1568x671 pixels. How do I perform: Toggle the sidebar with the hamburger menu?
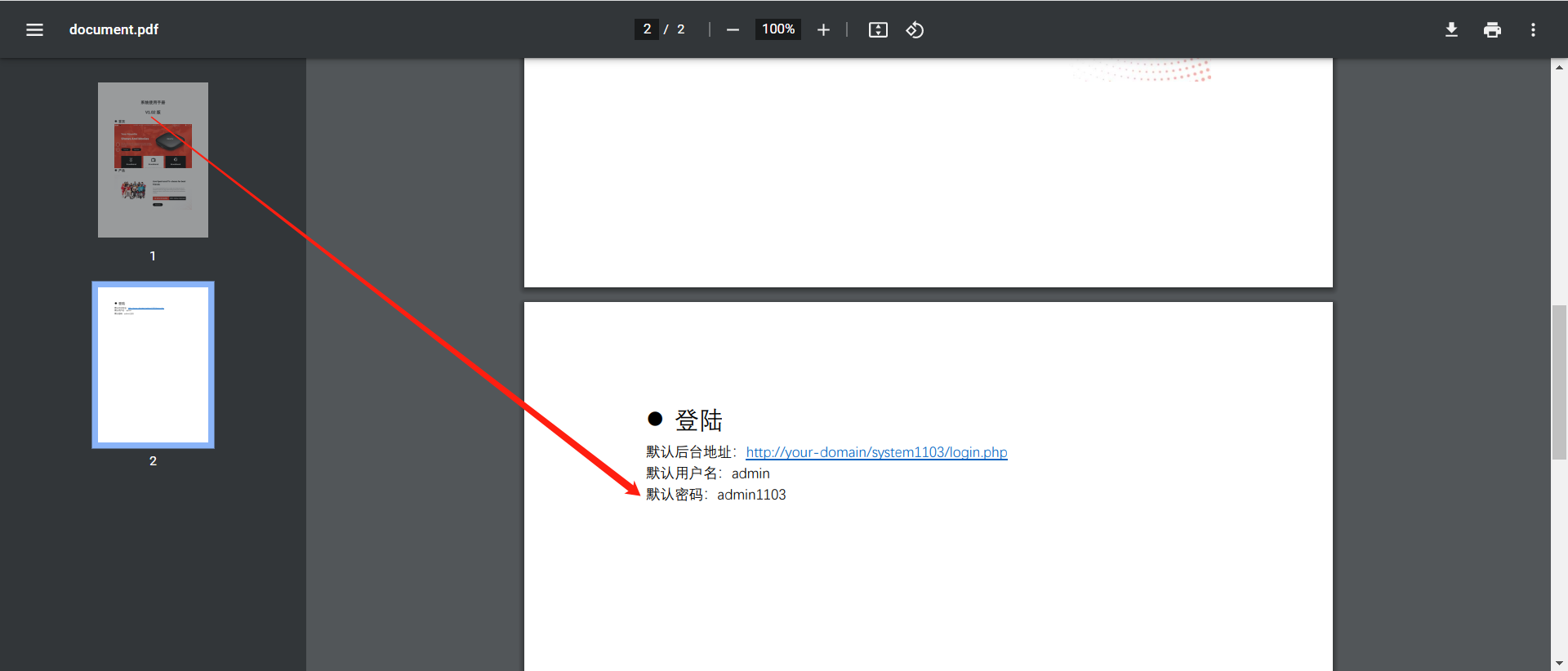pos(34,29)
